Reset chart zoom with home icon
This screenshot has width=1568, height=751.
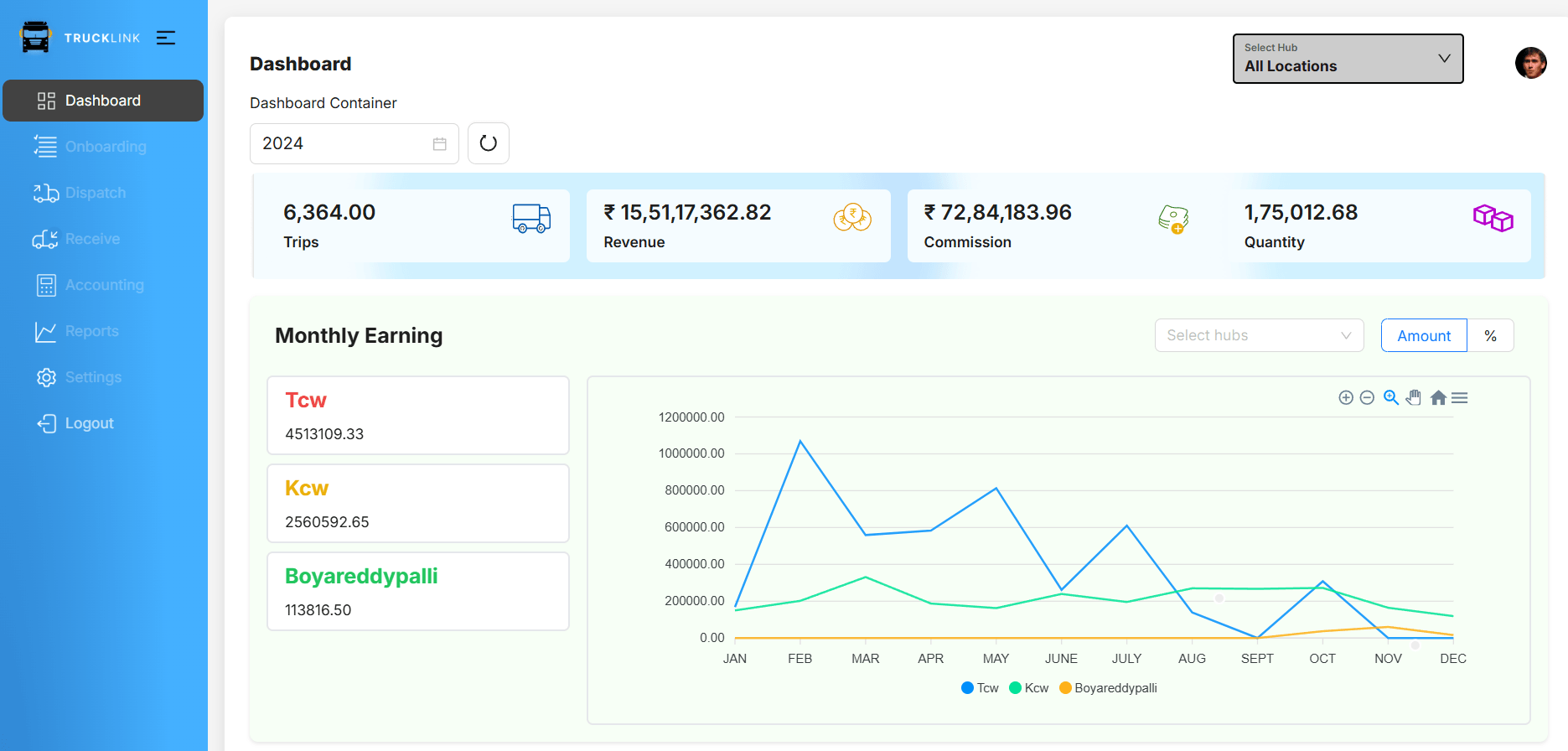tap(1438, 397)
